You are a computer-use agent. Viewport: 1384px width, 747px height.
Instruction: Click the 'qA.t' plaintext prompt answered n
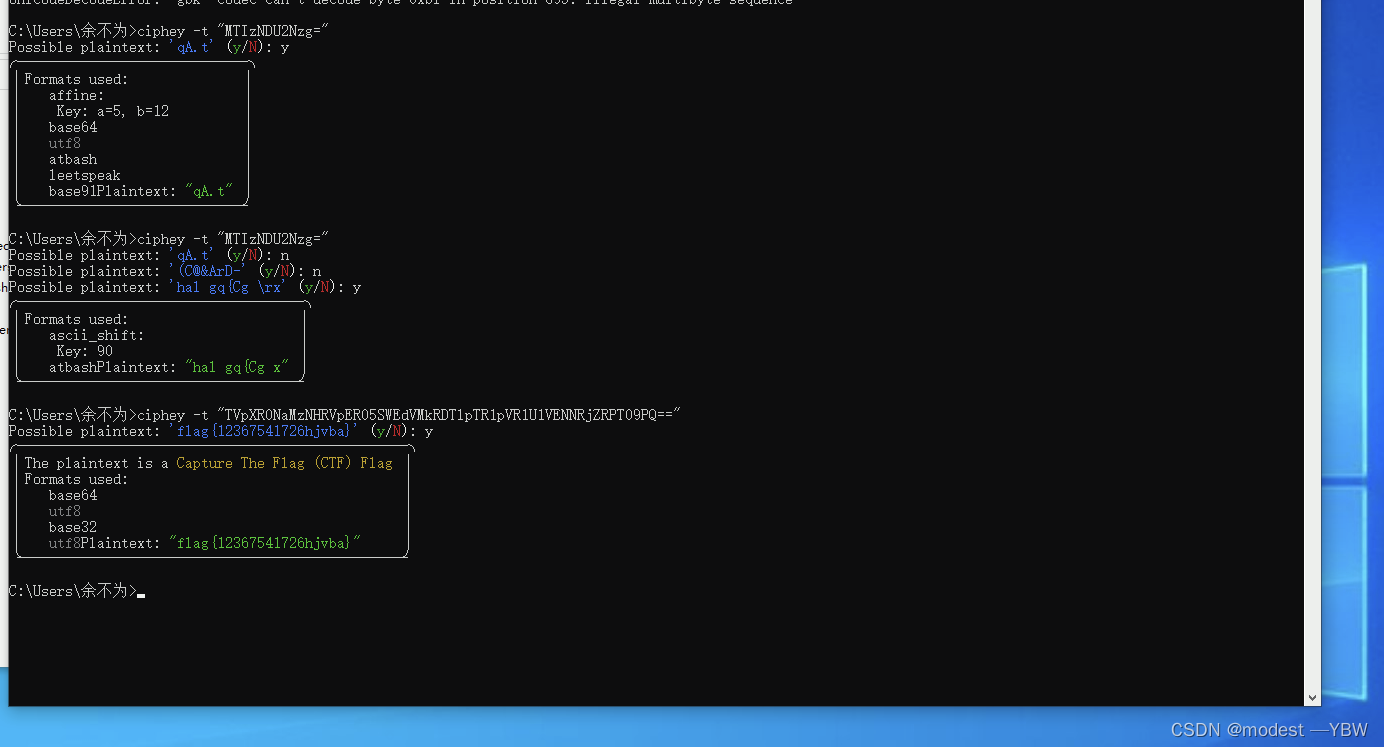point(149,255)
